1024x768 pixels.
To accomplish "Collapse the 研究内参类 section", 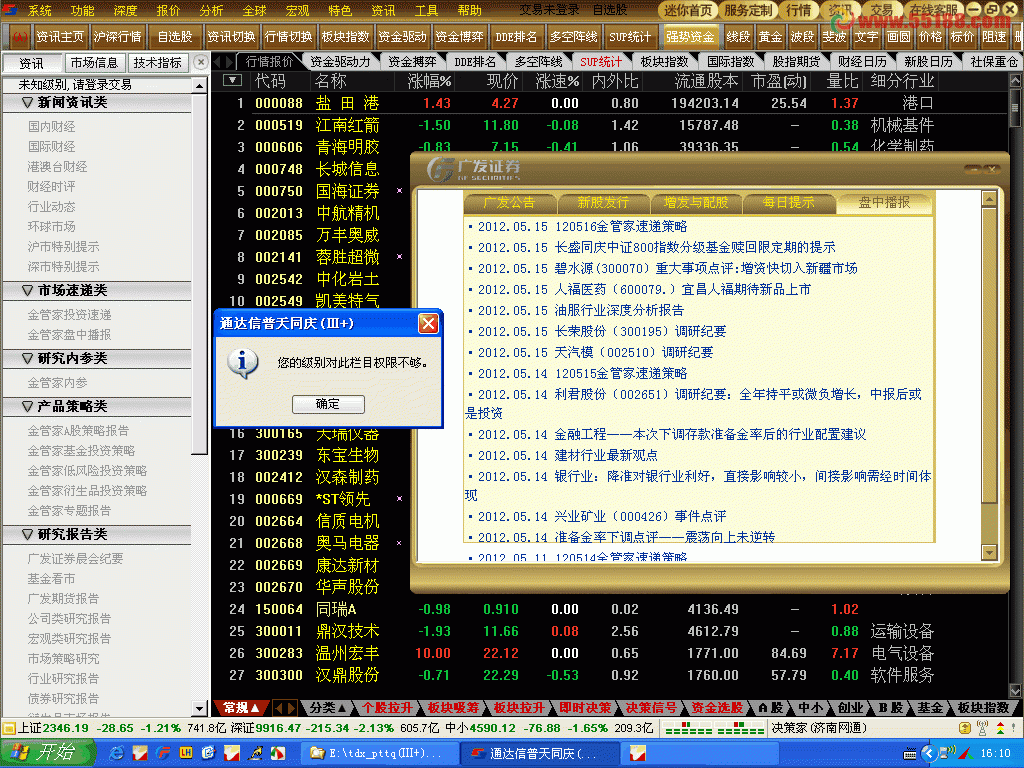I will [x=28, y=359].
